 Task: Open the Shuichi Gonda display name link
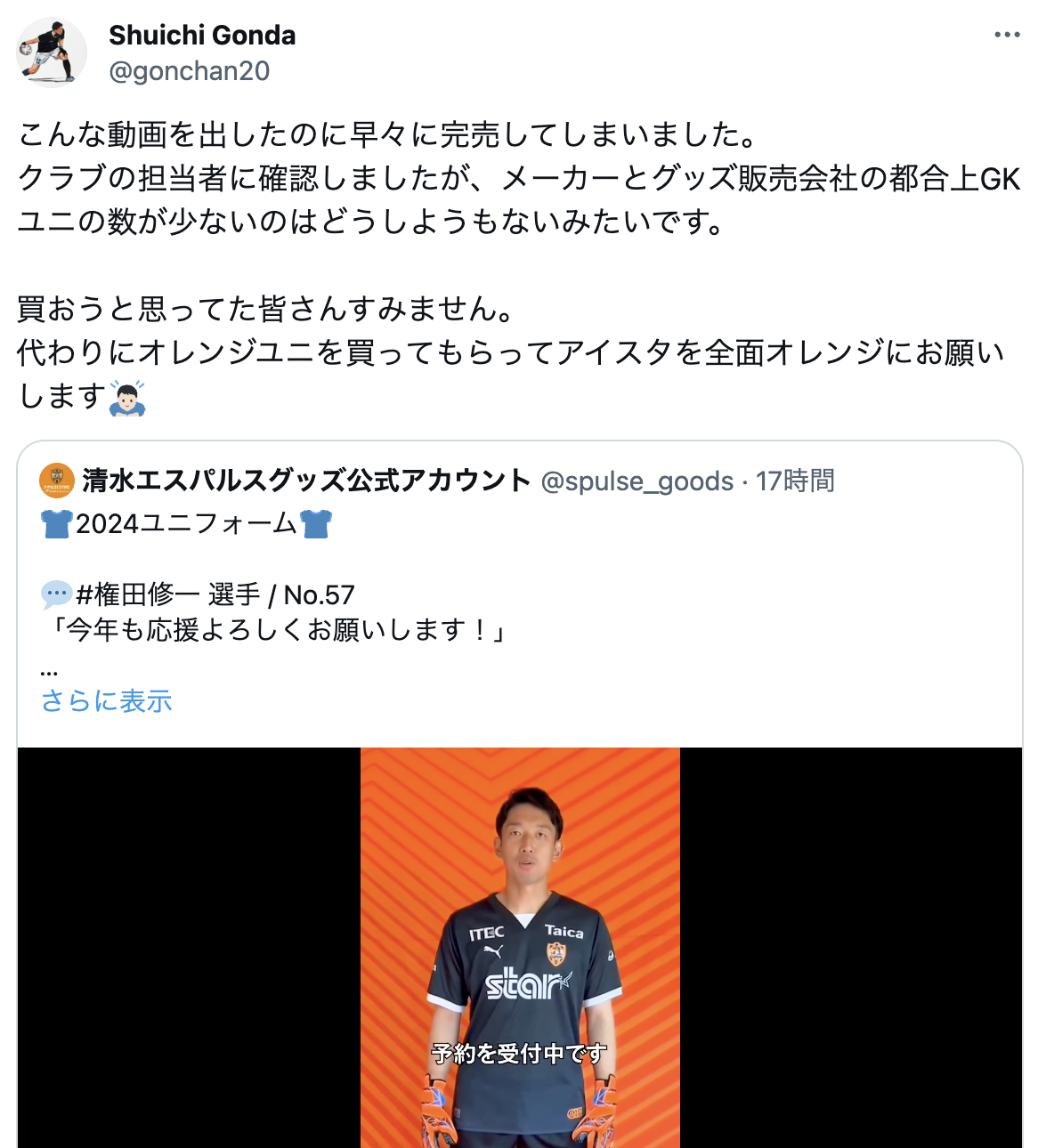[x=202, y=35]
